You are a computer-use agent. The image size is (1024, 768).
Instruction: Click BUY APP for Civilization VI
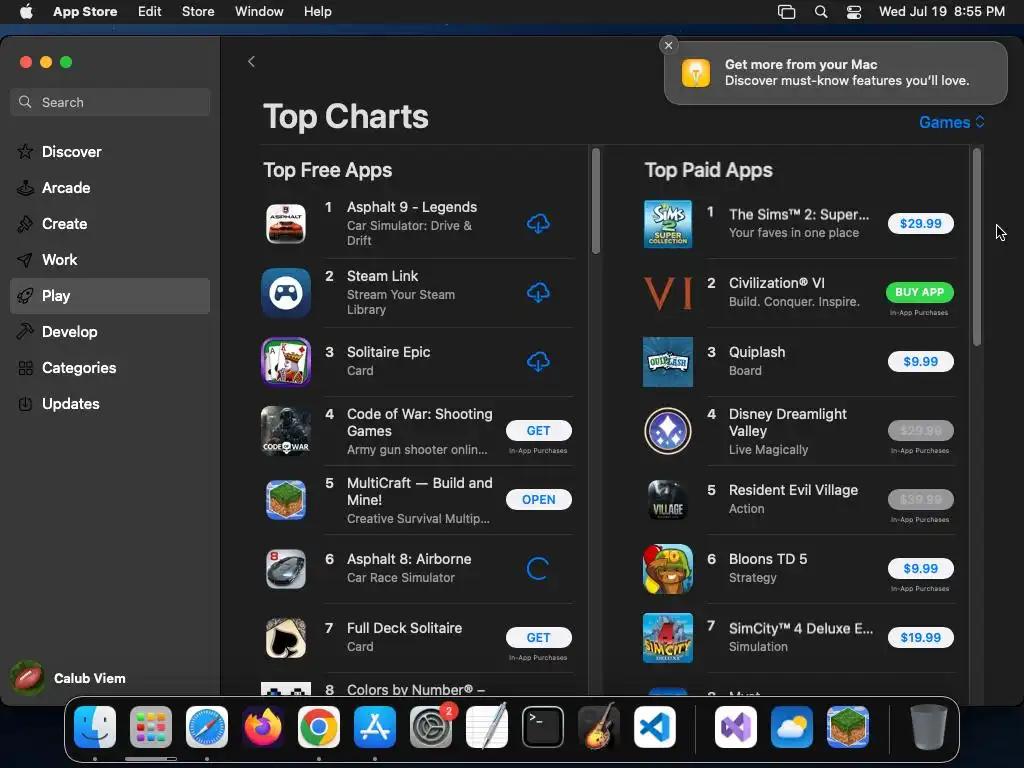(x=920, y=293)
